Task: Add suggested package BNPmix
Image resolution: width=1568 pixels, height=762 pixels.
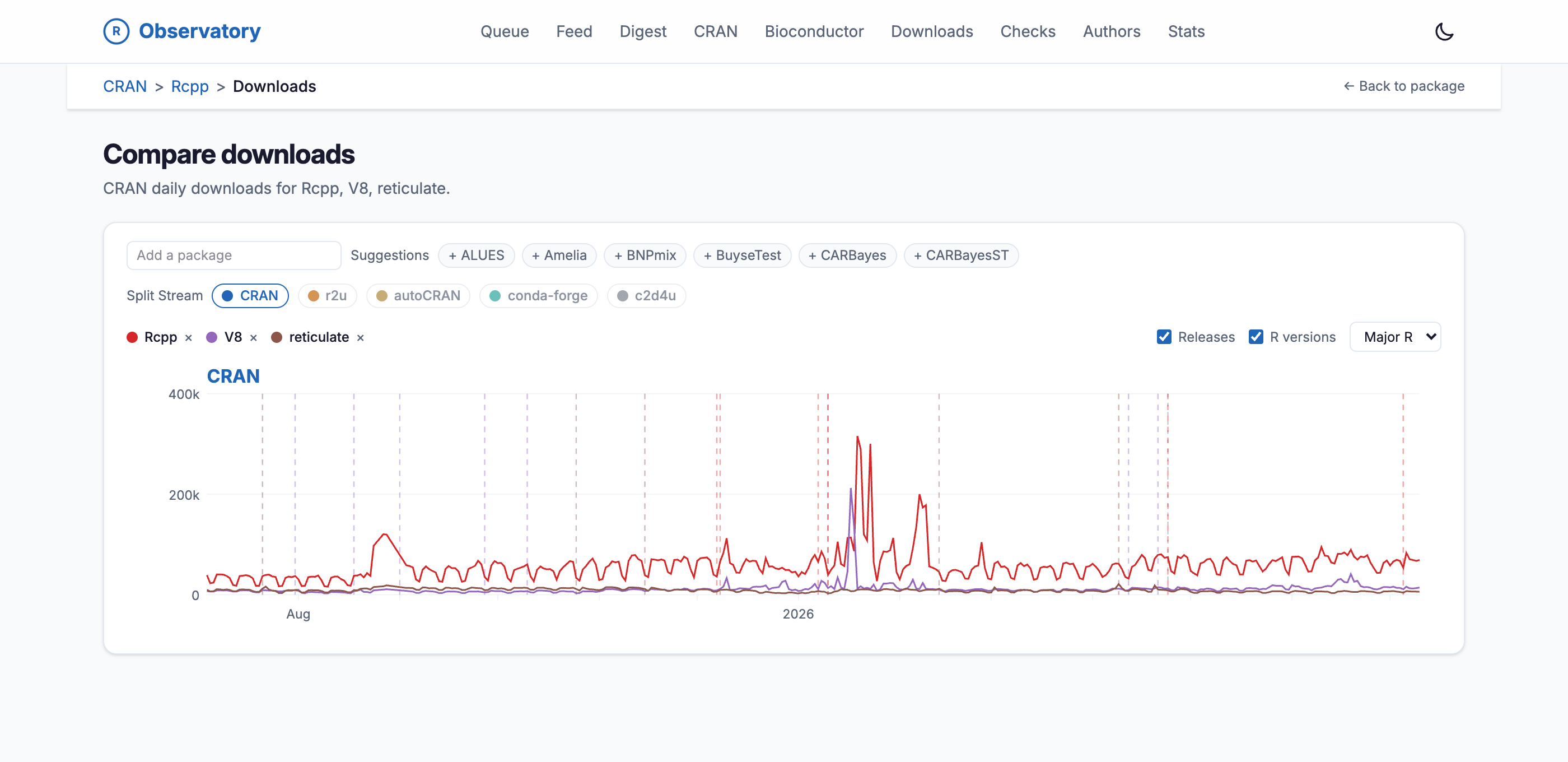Action: [x=645, y=255]
